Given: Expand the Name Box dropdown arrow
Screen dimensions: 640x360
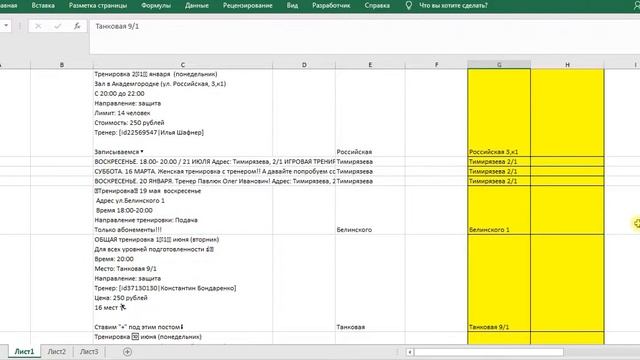Looking at the screenshot, I should pyautogui.click(x=6, y=26).
